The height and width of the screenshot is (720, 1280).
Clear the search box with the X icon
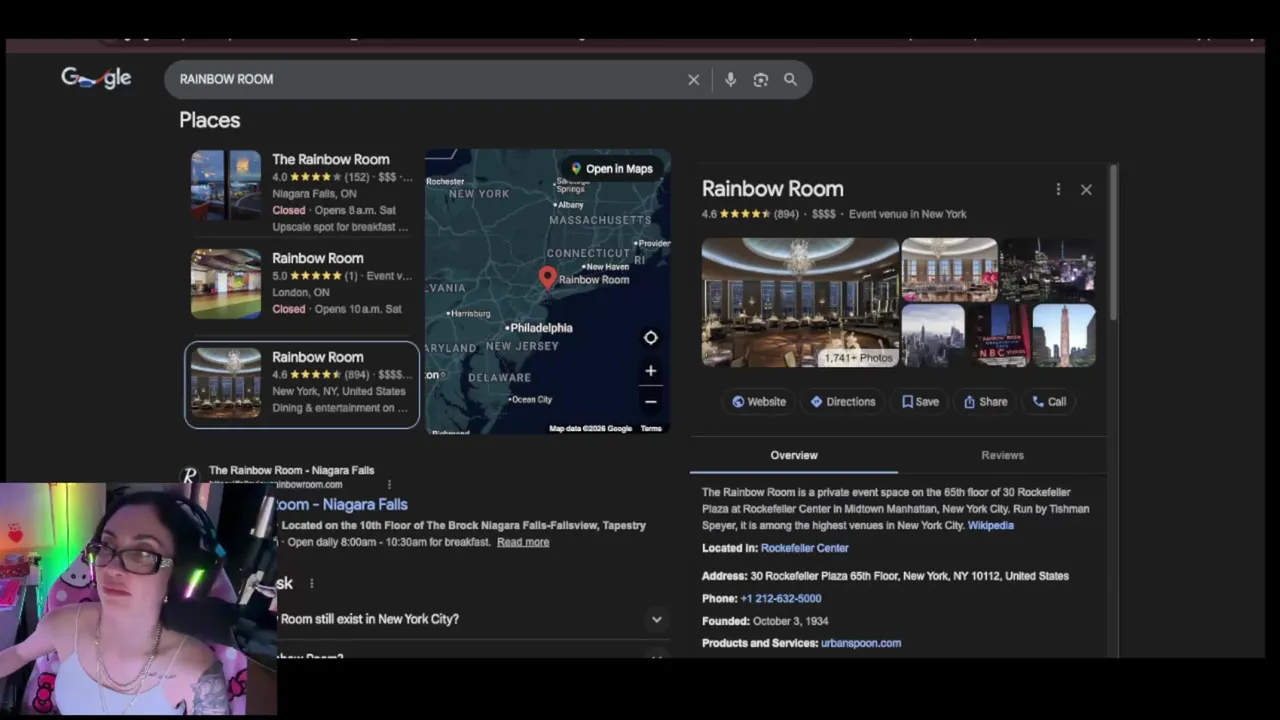(693, 80)
